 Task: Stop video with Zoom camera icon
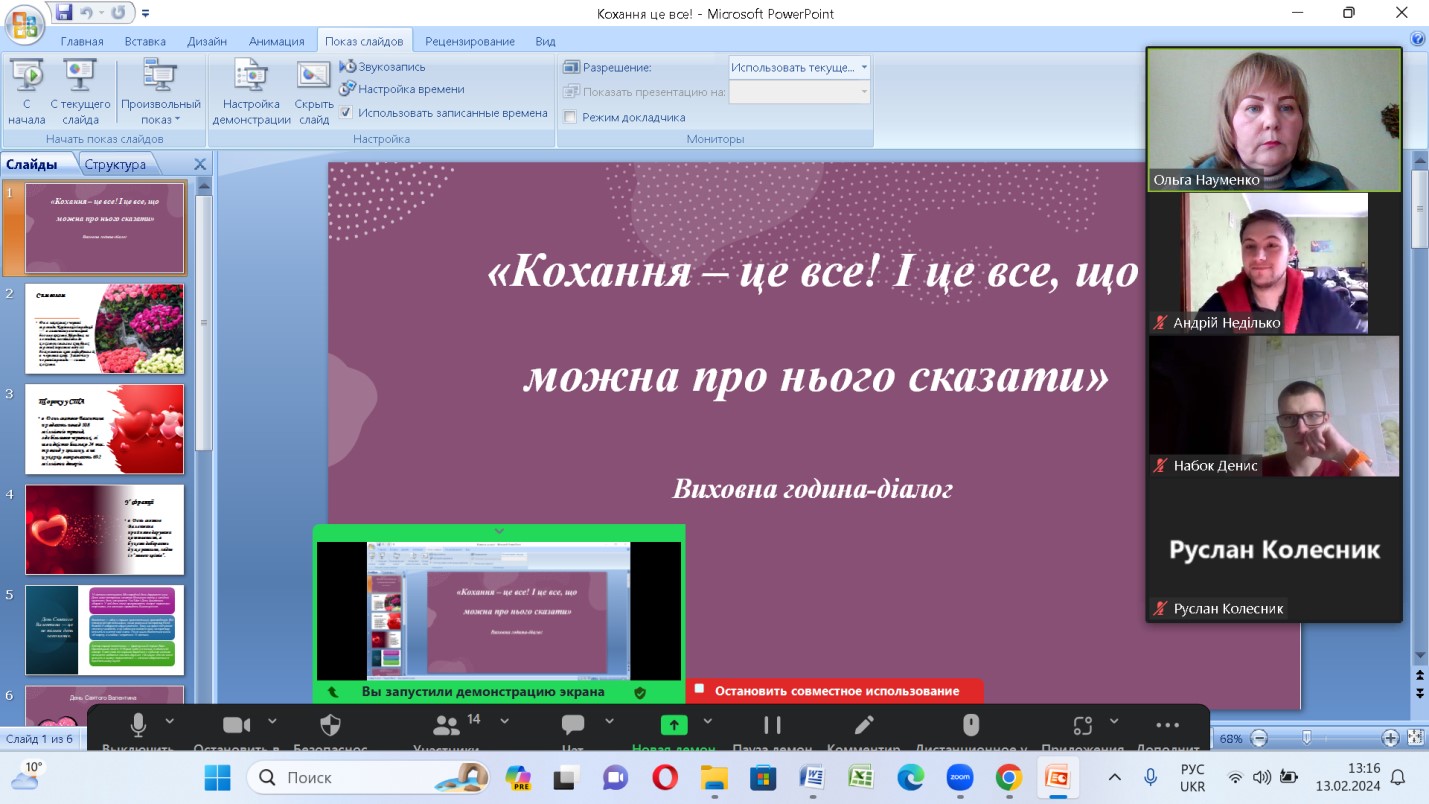coord(236,725)
